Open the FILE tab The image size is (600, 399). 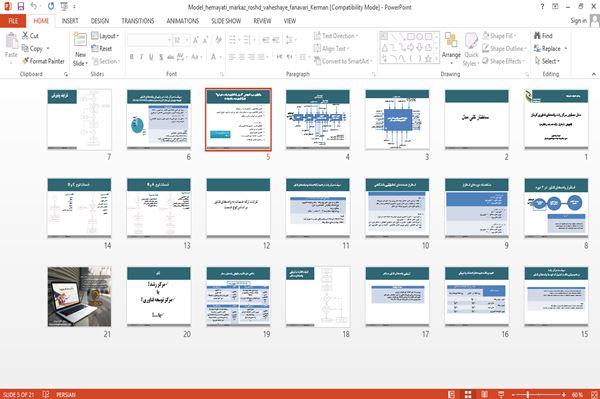click(13, 21)
